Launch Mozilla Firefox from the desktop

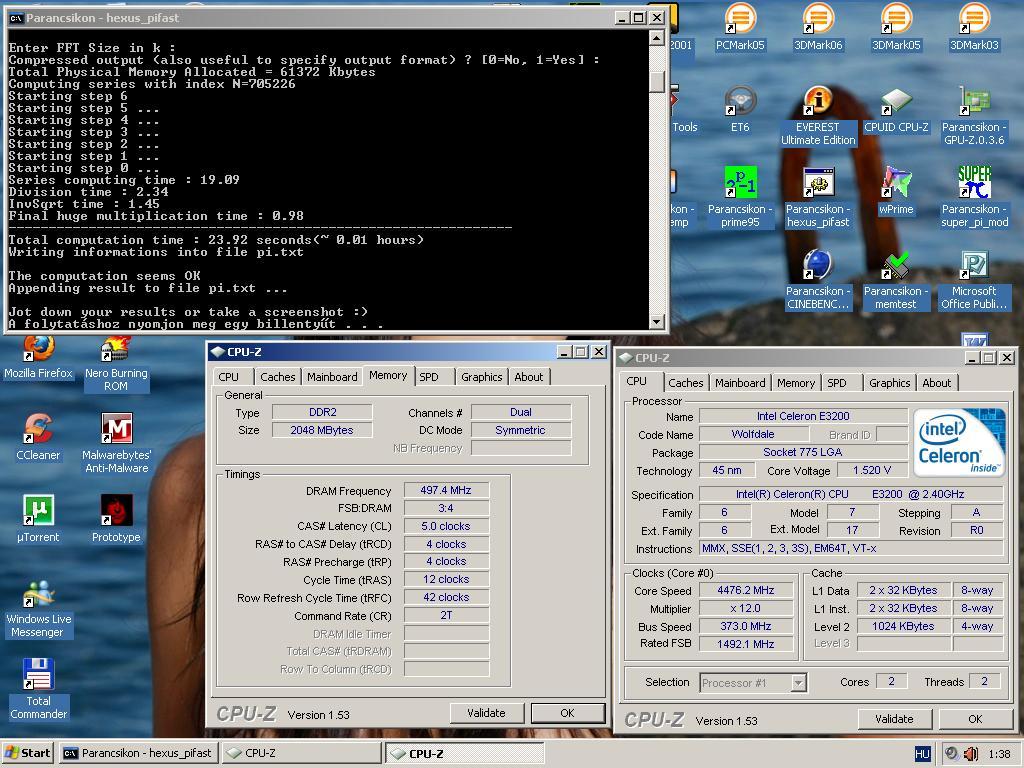pos(39,357)
